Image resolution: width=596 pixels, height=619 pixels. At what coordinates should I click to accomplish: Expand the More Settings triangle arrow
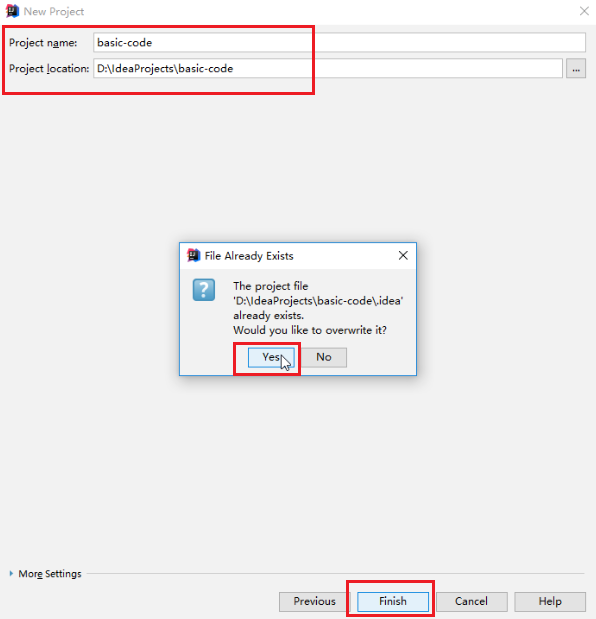point(11,573)
